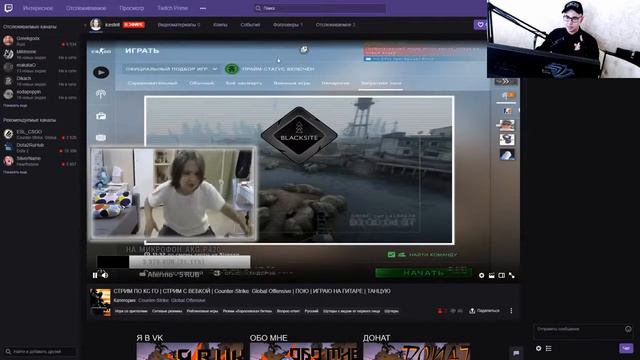Viewport: 640px width, 360px height.
Task: Click the bottom friend avatar in the CS:GO panel
Action: [x=507, y=155]
